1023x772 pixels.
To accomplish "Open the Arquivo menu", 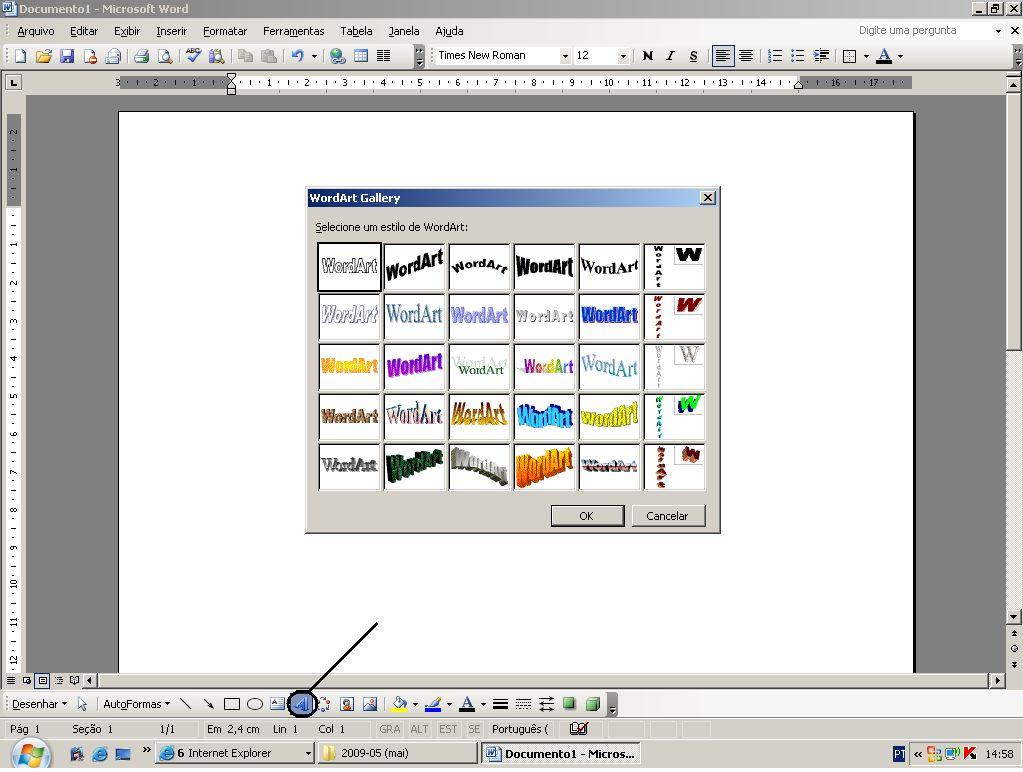I will 36,31.
